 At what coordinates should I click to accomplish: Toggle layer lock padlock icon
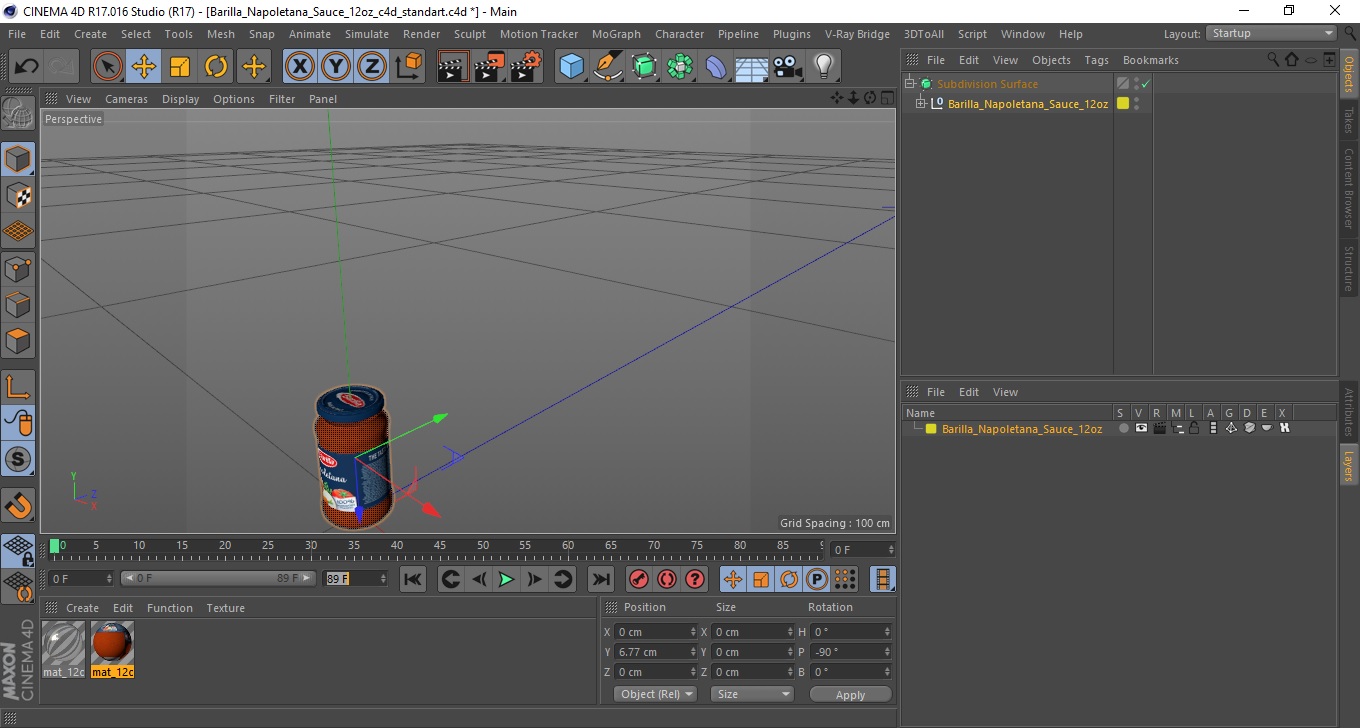(1194, 428)
